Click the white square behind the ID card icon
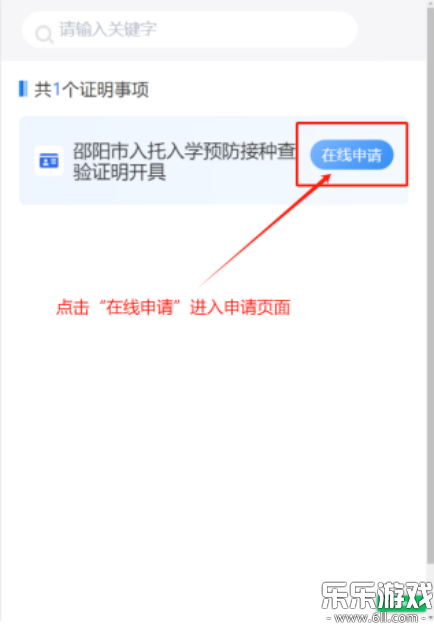The image size is (434, 627). click(49, 161)
